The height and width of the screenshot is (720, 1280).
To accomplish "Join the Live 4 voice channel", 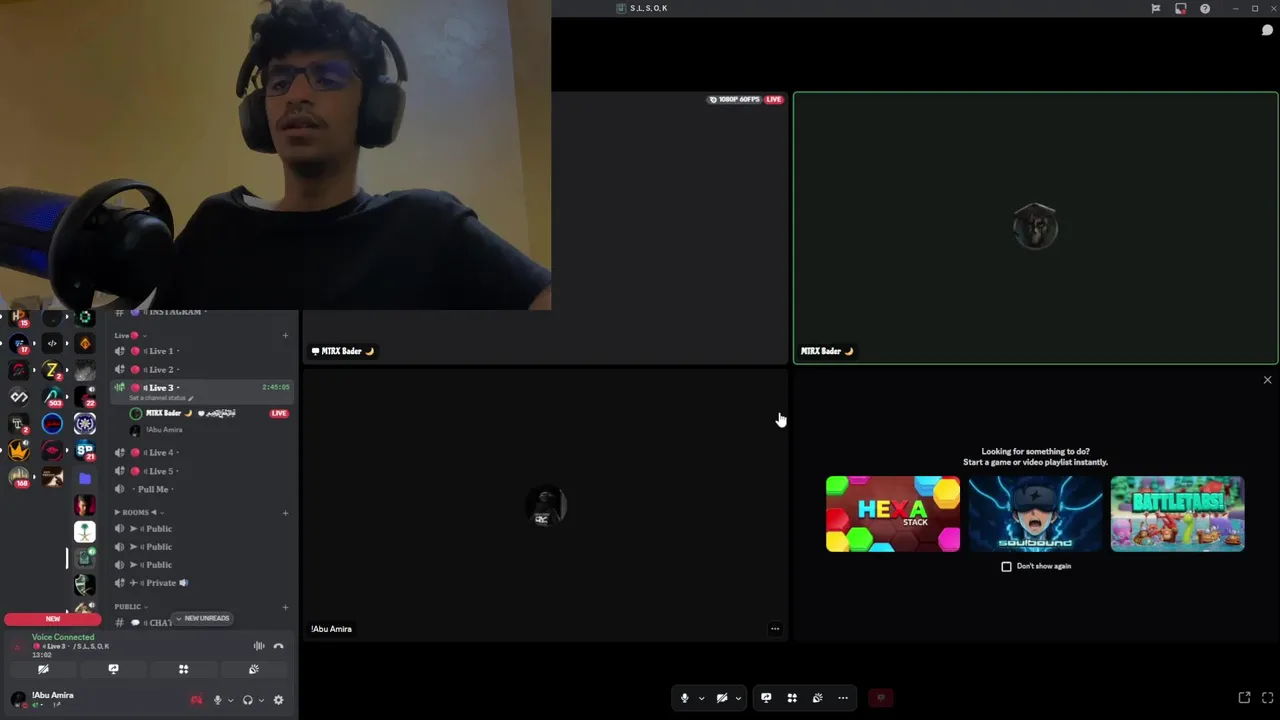I will point(200,452).
